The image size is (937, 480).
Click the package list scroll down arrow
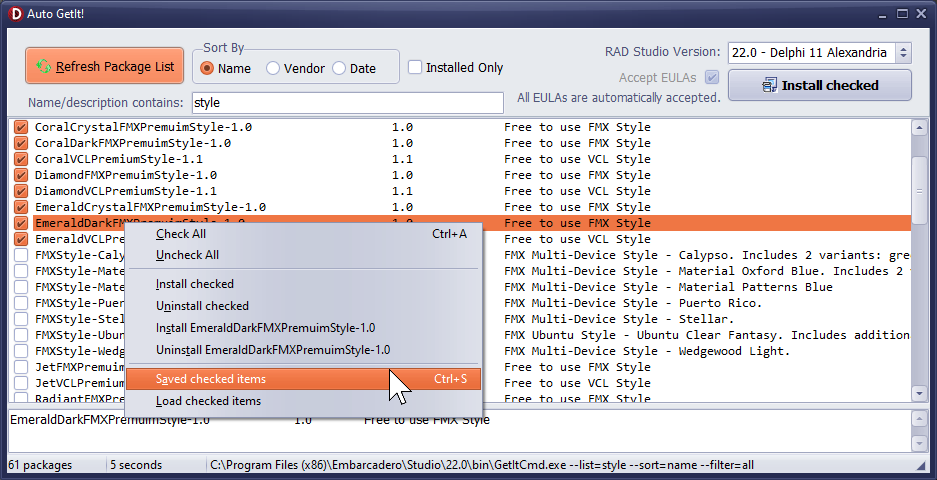919,393
